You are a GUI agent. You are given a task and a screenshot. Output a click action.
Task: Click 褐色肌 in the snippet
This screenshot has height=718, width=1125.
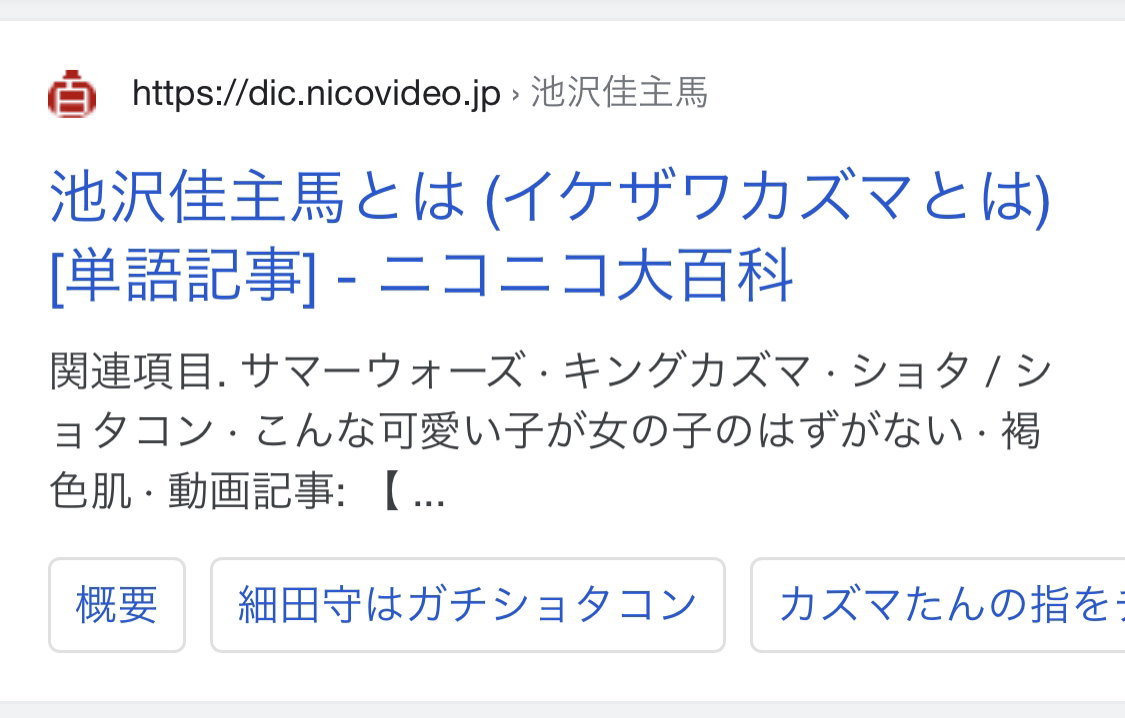tap(90, 492)
